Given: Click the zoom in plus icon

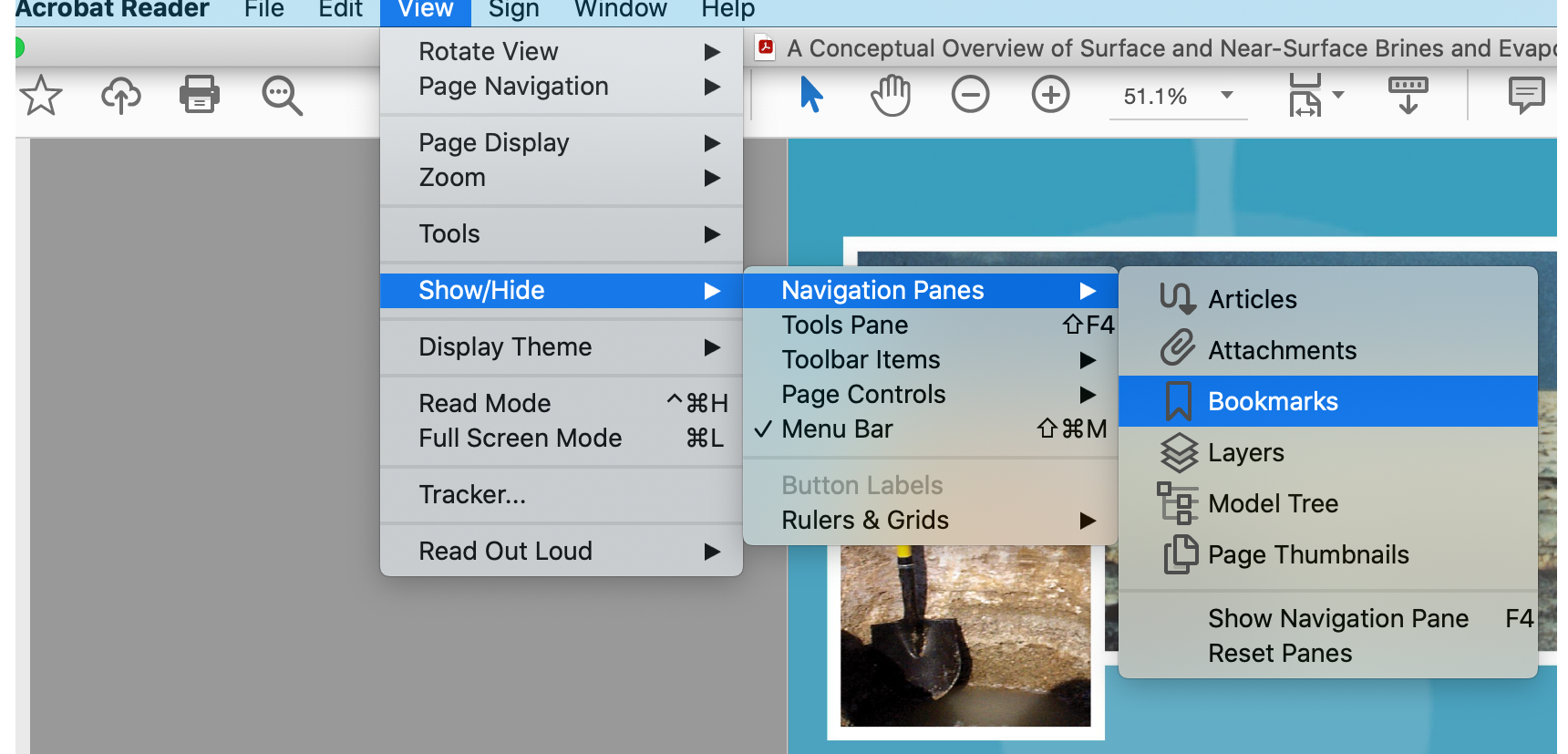Looking at the screenshot, I should tap(1050, 95).
